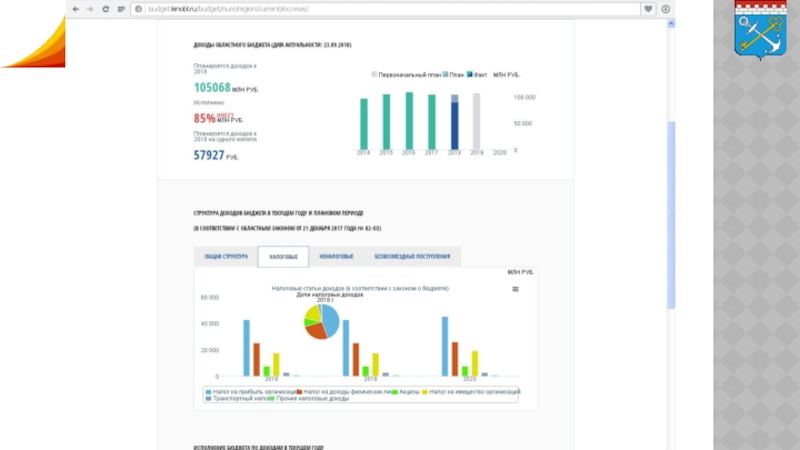The width and height of the screenshot is (800, 450).
Task: Click the address bar URL field
Action: pos(385,9)
